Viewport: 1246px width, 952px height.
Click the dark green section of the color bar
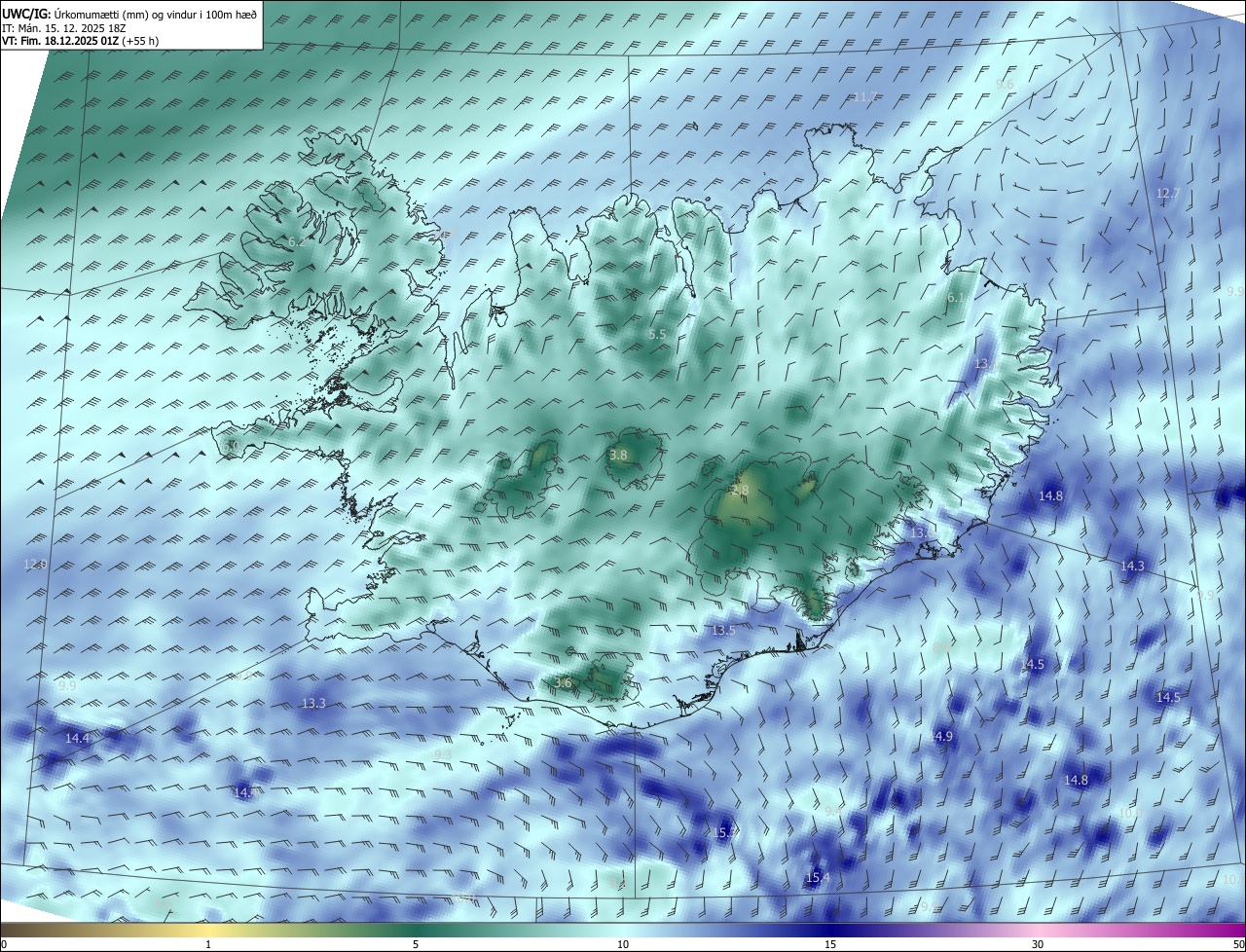(x=416, y=930)
